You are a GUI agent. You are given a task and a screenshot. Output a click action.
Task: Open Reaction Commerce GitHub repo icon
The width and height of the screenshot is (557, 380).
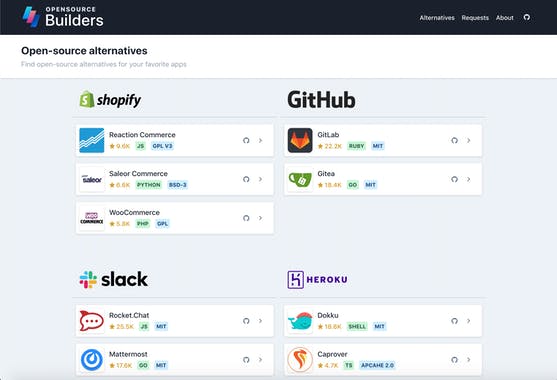tap(246, 140)
